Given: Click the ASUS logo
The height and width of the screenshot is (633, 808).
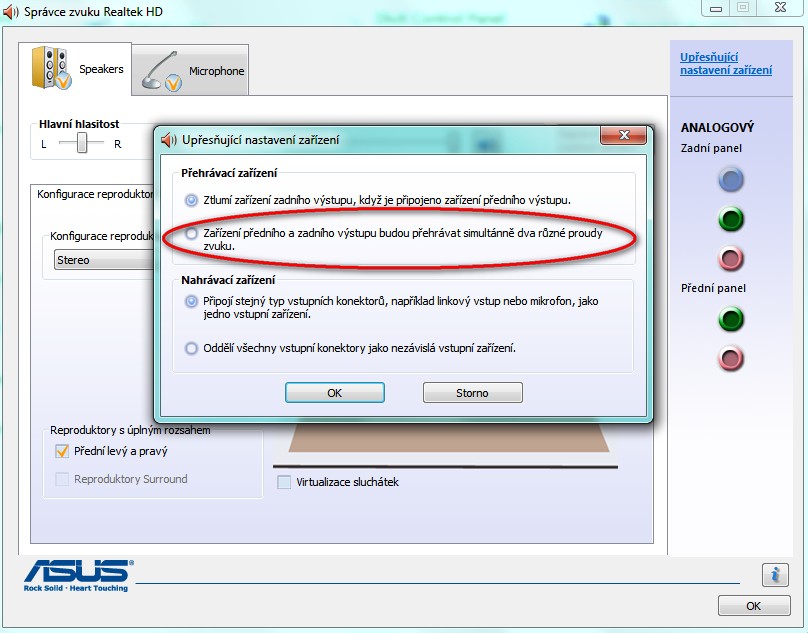Looking at the screenshot, I should click(x=78, y=575).
